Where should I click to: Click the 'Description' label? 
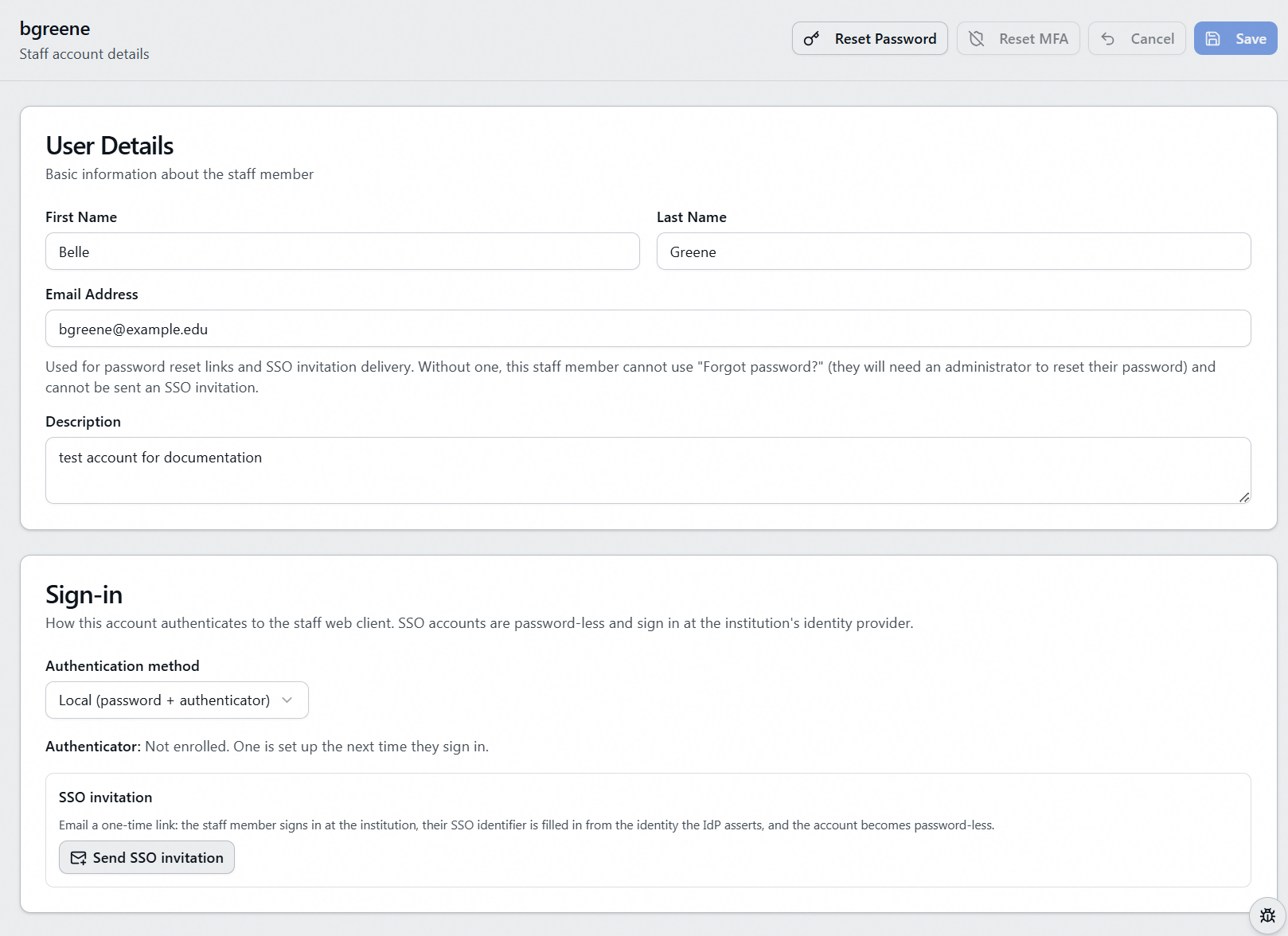pyautogui.click(x=83, y=422)
